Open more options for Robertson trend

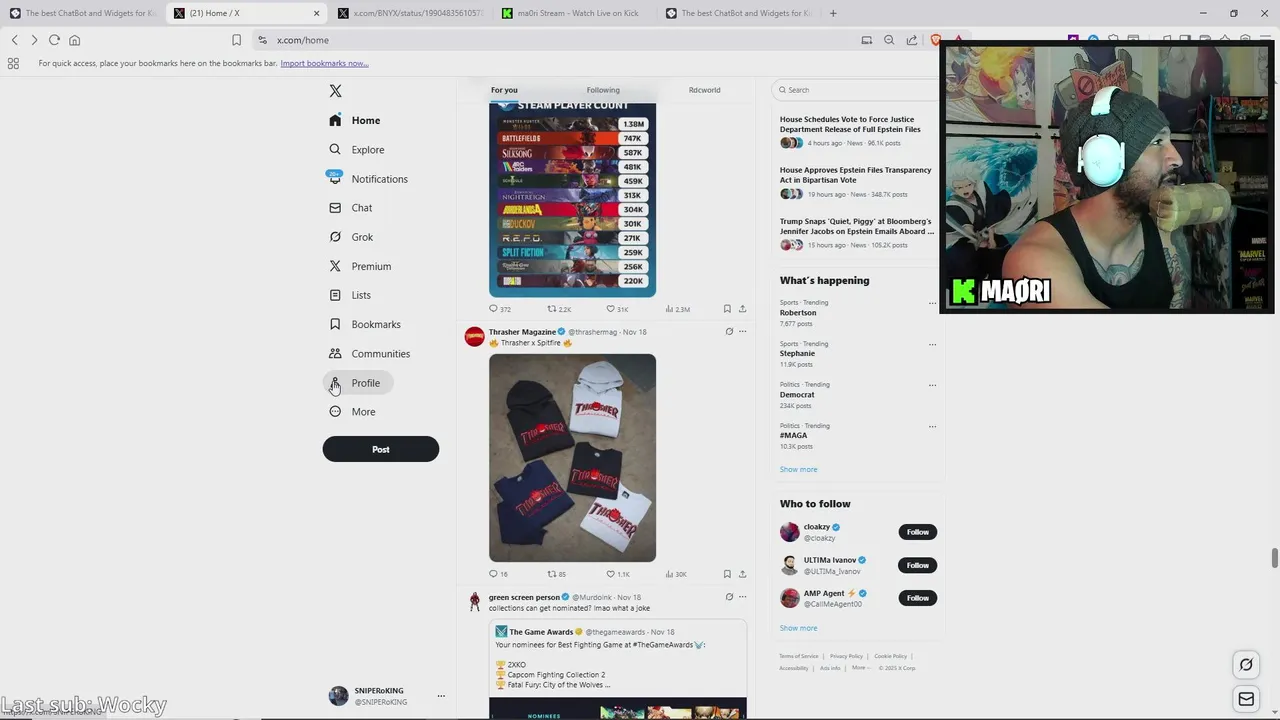(x=932, y=303)
